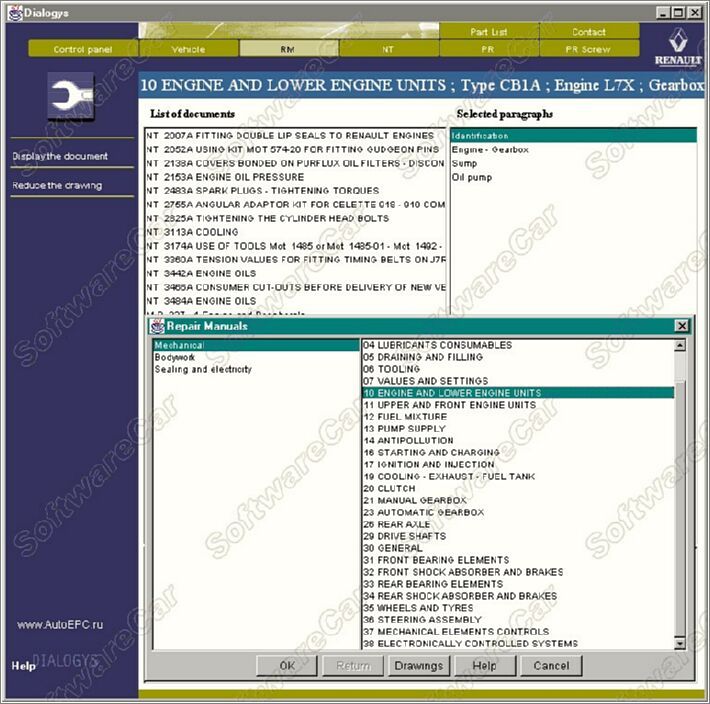710x704 pixels.
Task: Click the Dialogys title bar icon
Action: coord(10,11)
